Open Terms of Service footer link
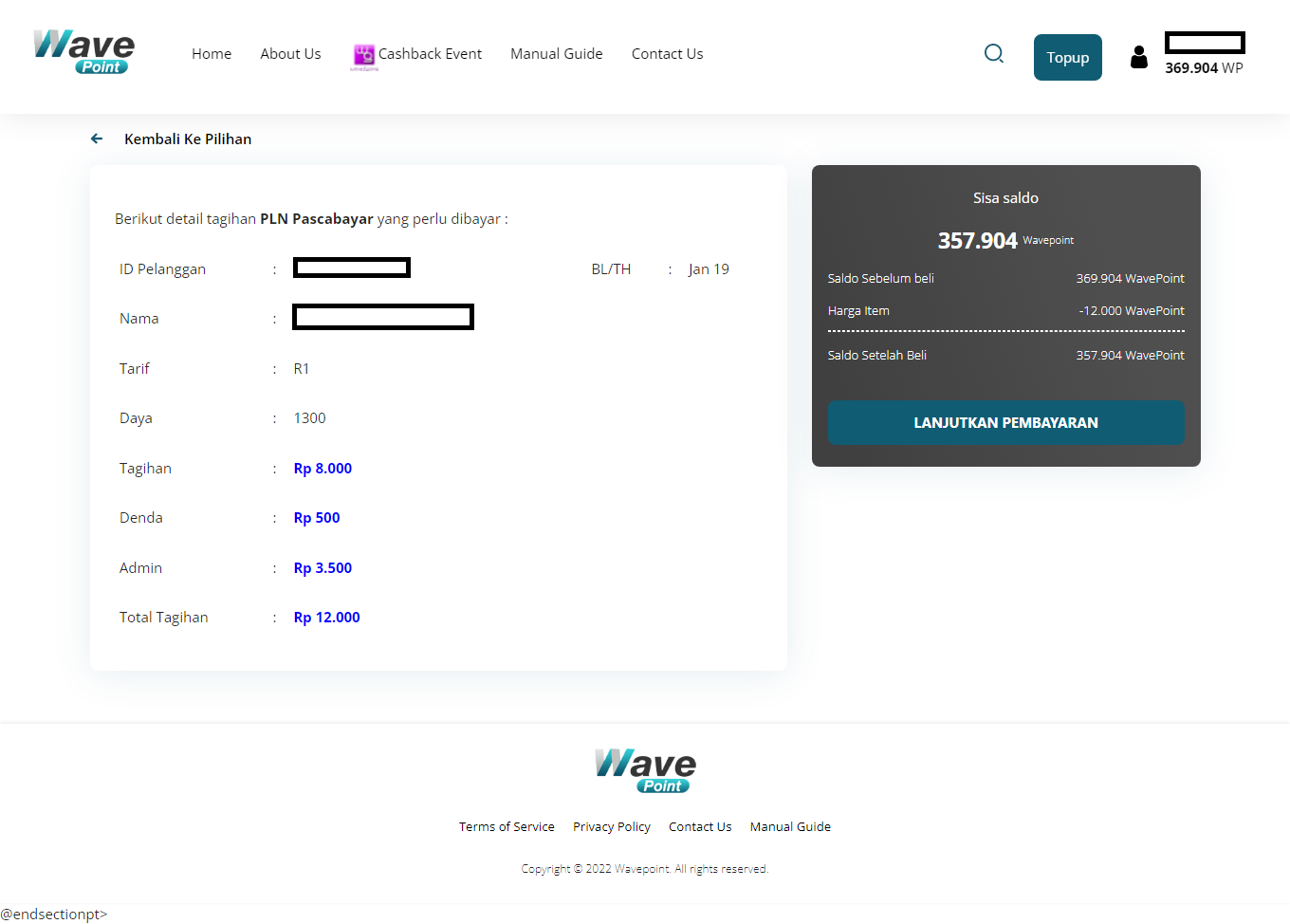This screenshot has width=1290, height=924. pos(507,827)
